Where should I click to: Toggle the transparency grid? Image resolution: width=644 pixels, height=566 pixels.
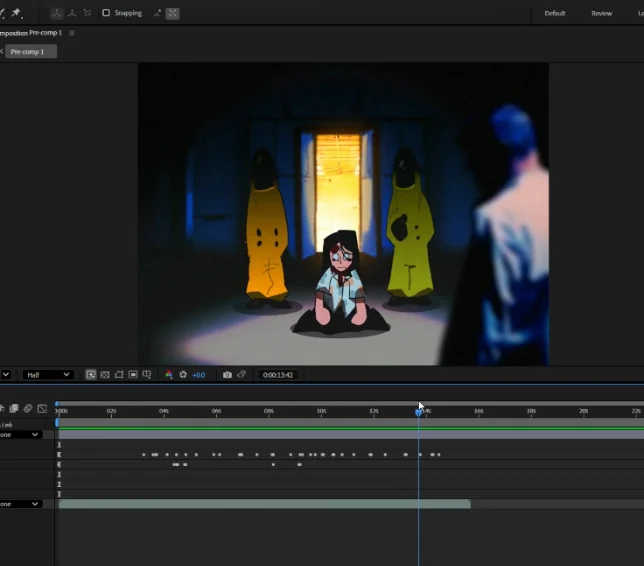click(x=105, y=375)
